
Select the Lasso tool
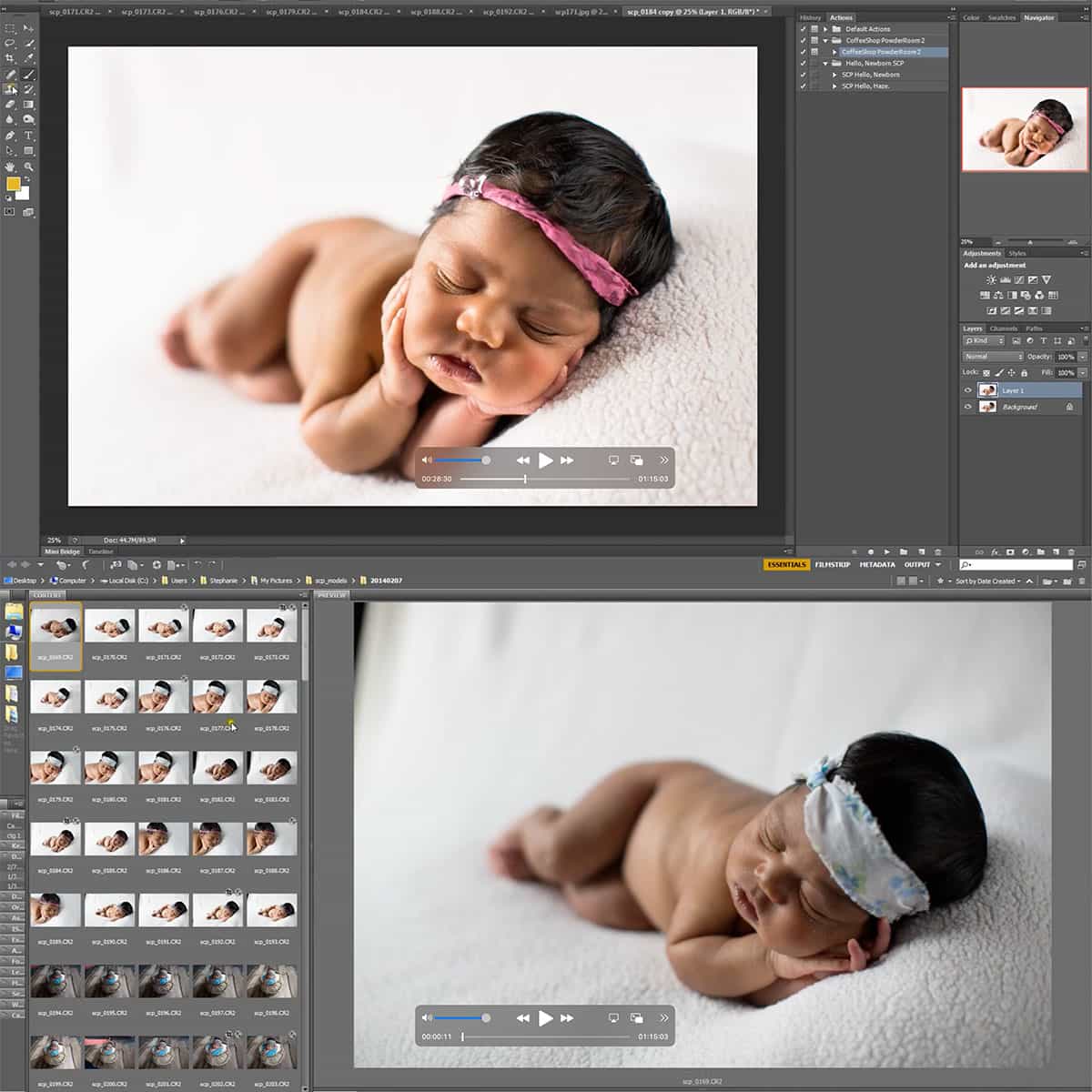click(x=10, y=43)
